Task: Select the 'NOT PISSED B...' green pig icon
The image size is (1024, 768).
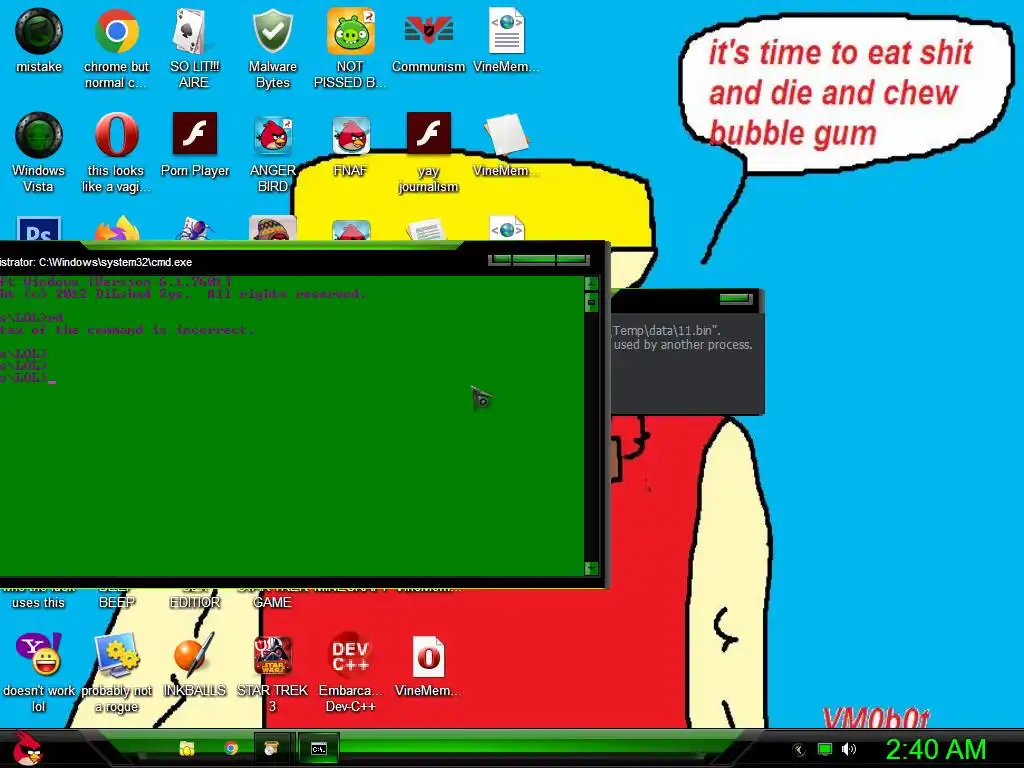Action: click(x=350, y=48)
